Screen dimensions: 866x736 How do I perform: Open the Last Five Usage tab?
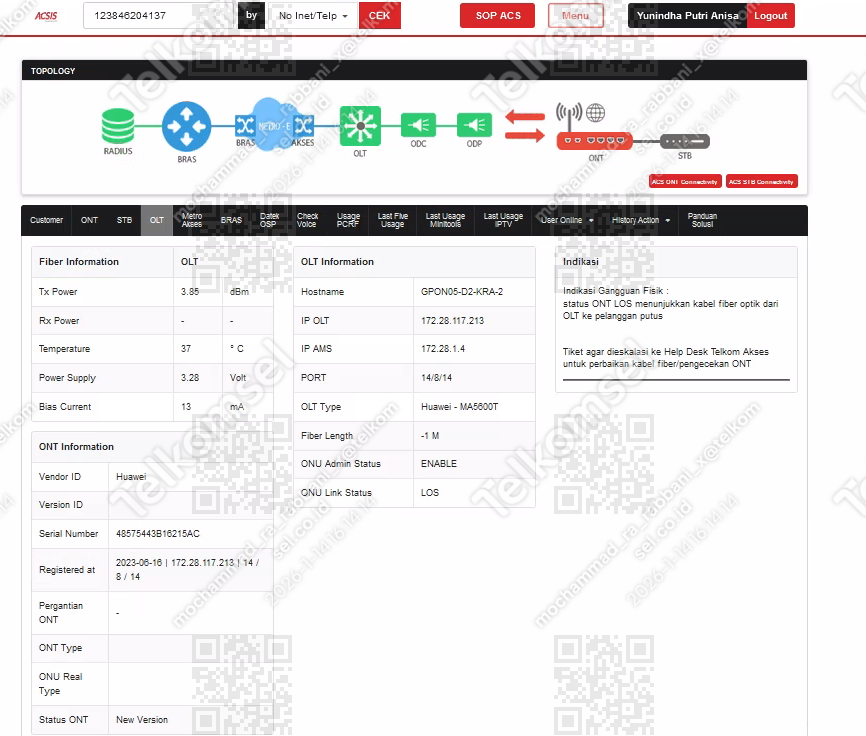[x=393, y=220]
